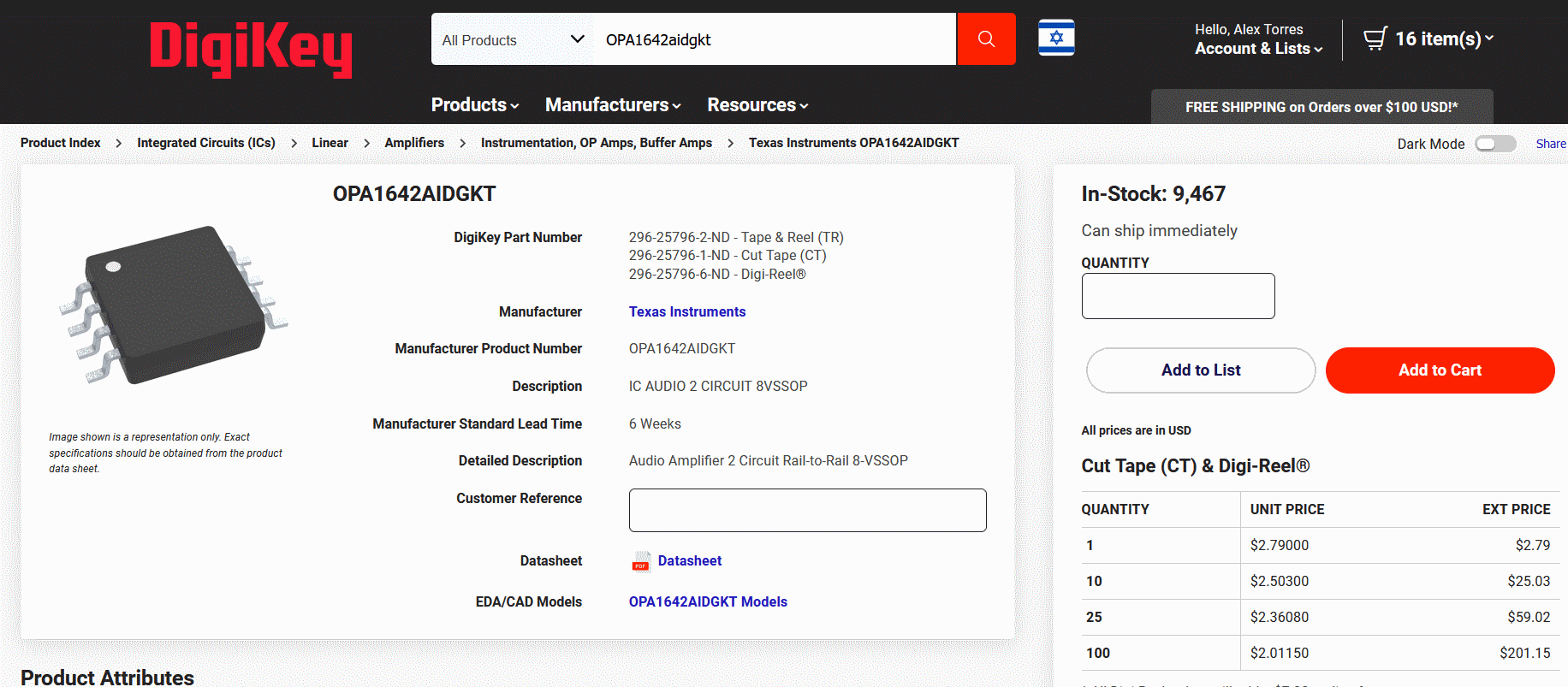Expand Account & Lists menu
Image resolution: width=1568 pixels, height=687 pixels.
point(1258,49)
